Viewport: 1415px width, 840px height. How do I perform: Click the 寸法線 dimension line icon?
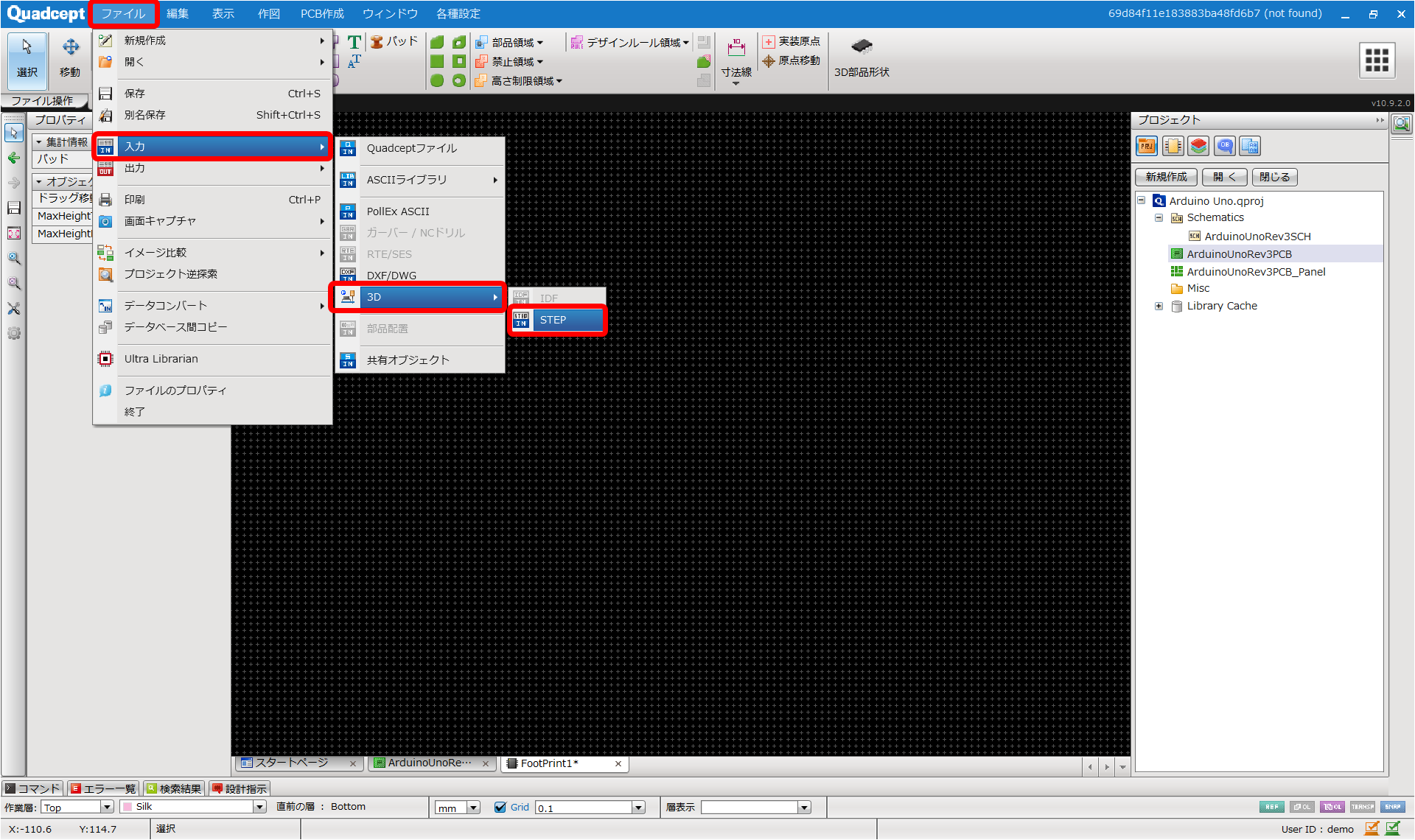736,49
